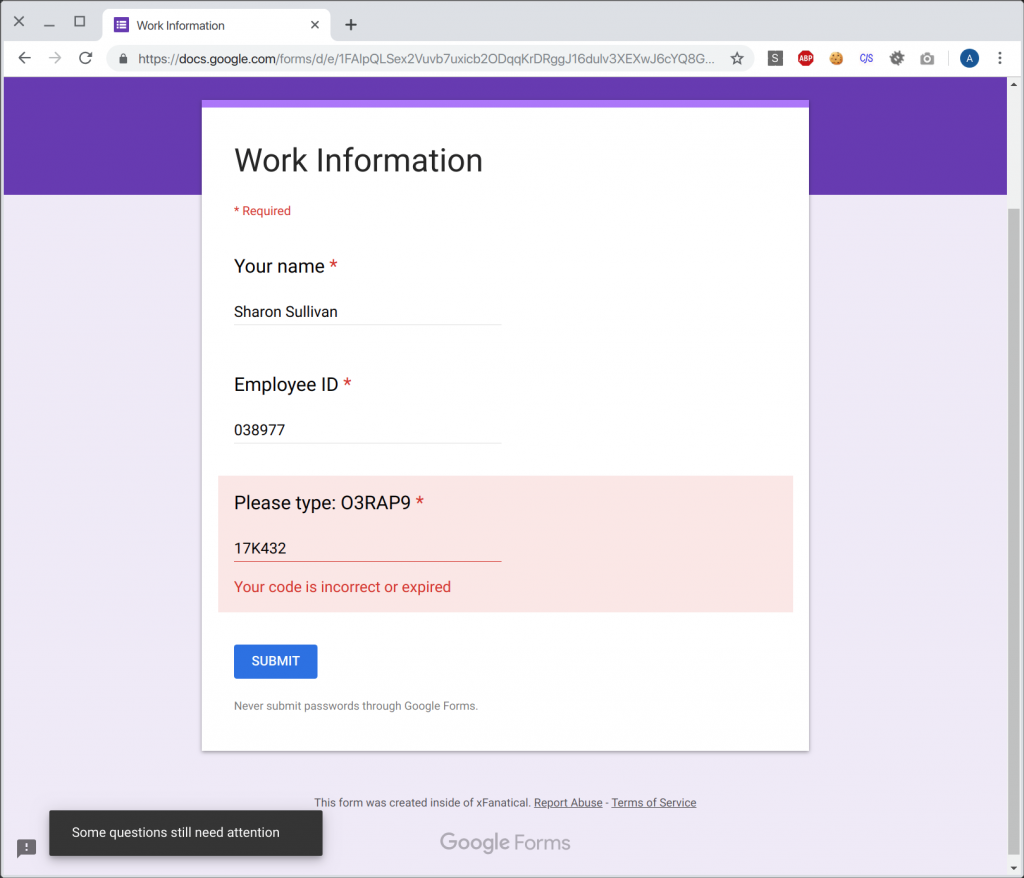
Task: Click the feedback exclamation icon
Action: click(x=26, y=848)
